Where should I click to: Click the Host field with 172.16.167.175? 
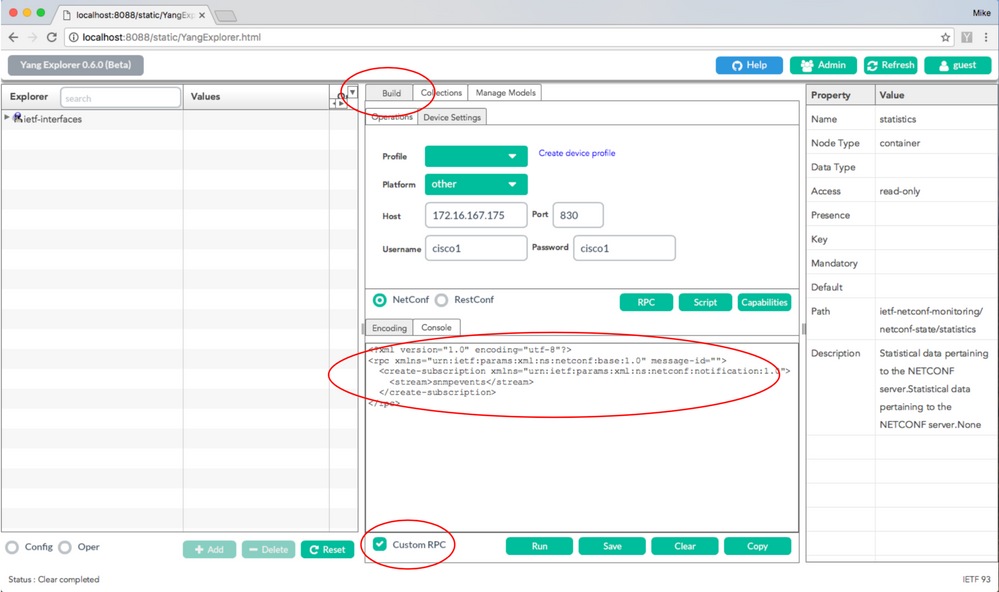click(476, 215)
